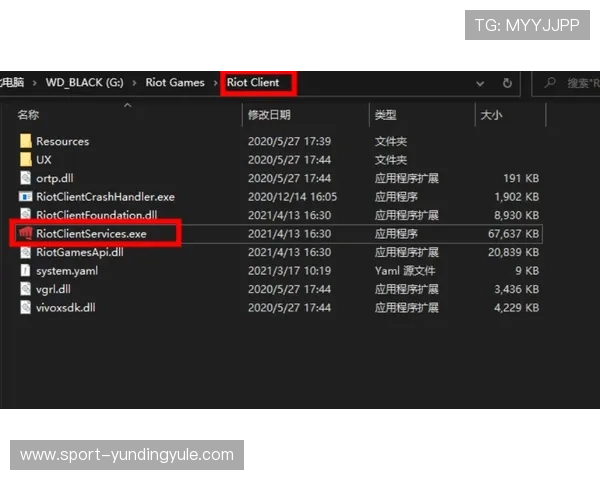Click the red RiotClientServices.exe icon
600x480 pixels.
[24, 234]
